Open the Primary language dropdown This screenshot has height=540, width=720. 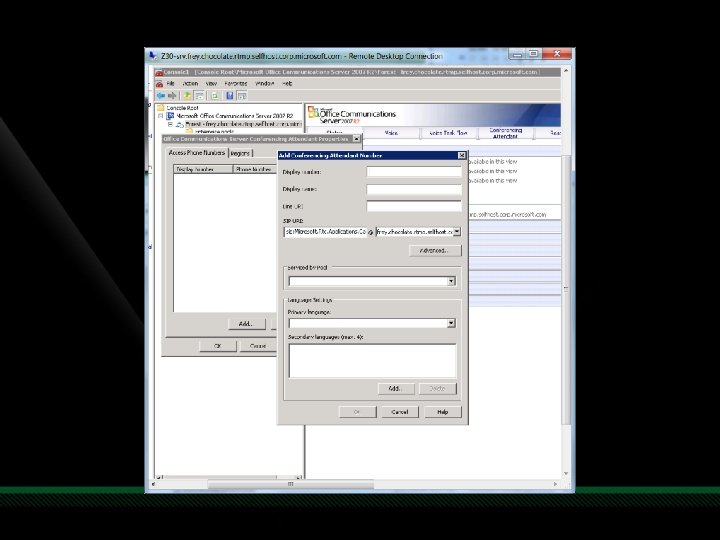tap(451, 323)
